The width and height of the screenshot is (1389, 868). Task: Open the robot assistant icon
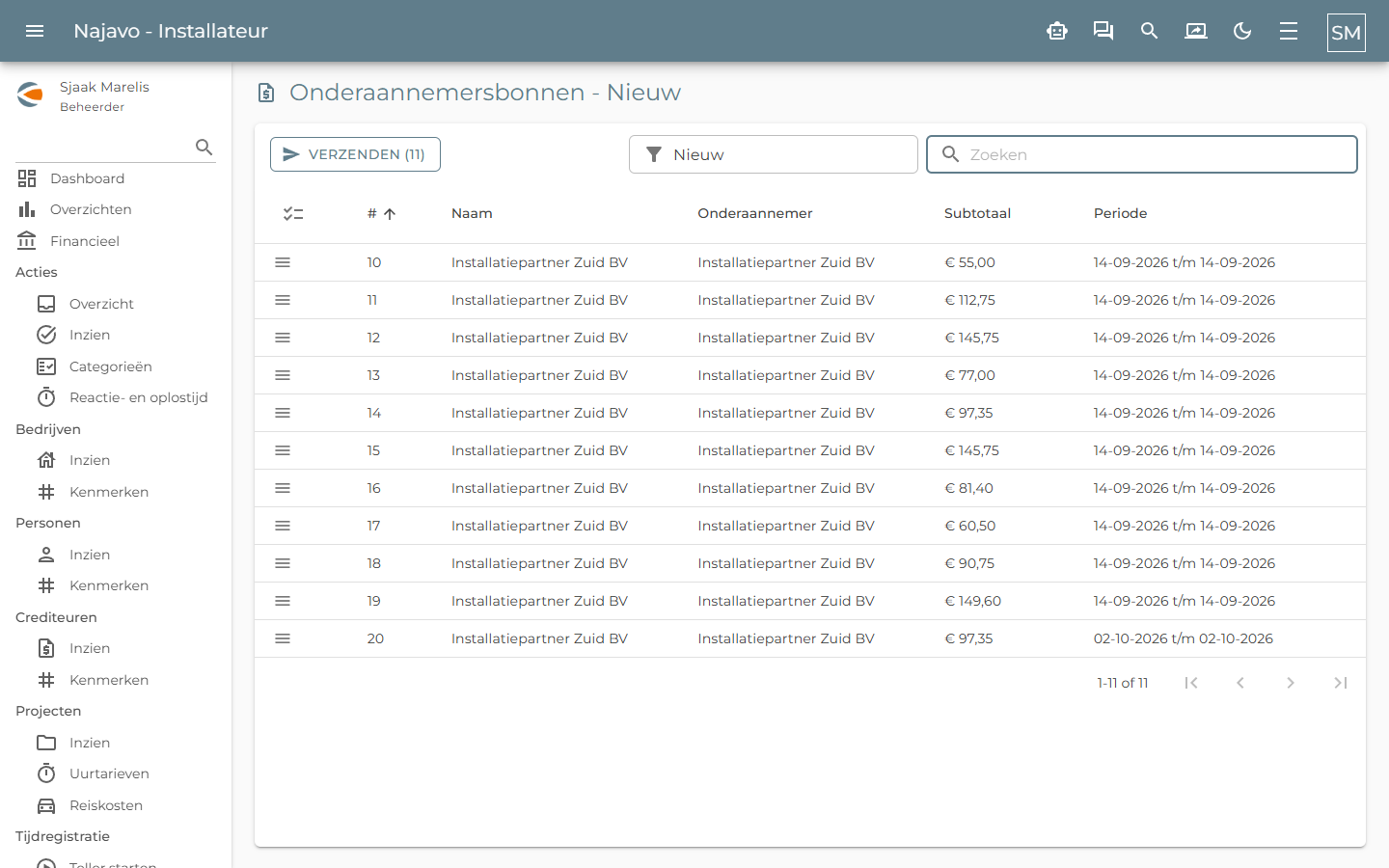[1057, 31]
